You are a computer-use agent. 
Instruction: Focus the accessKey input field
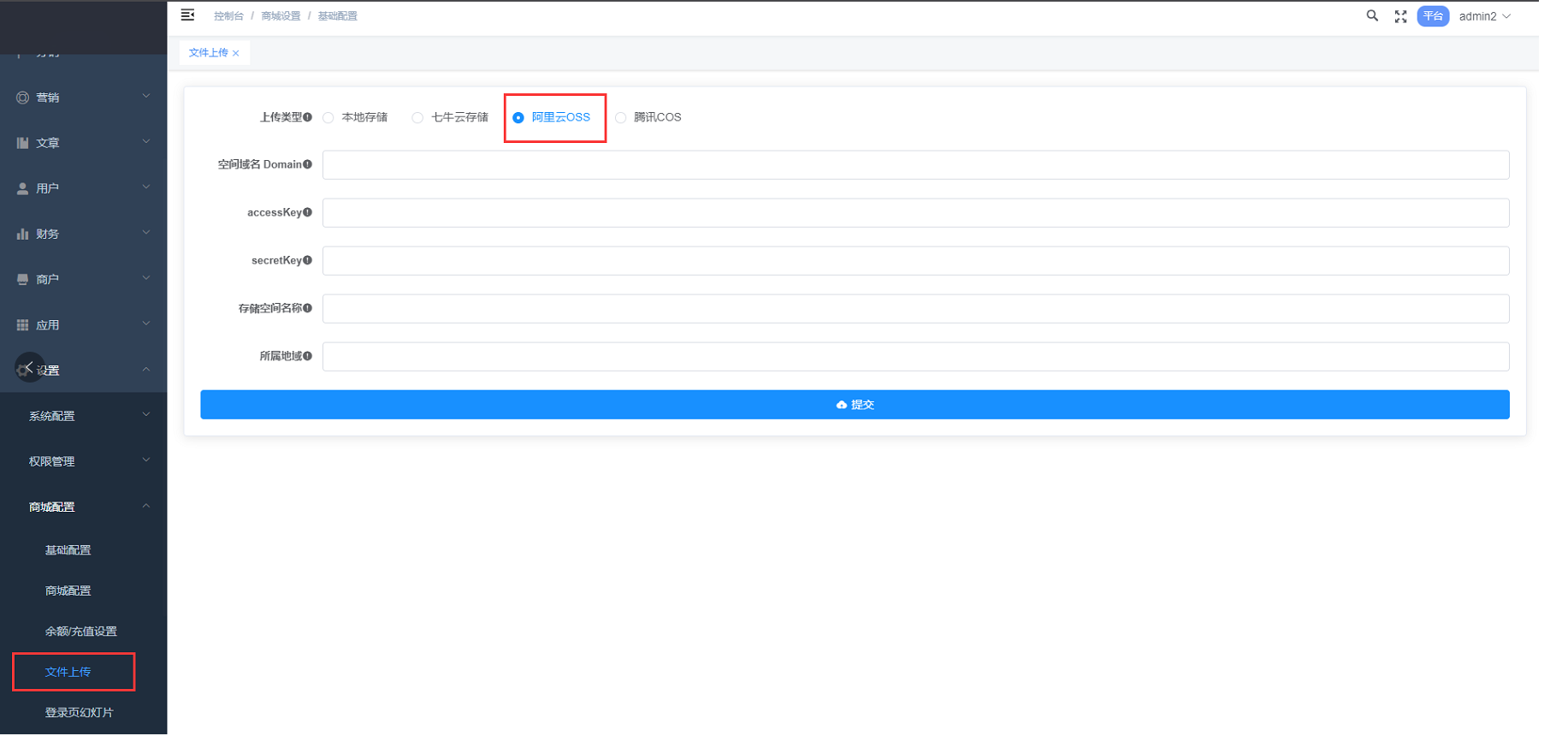point(915,213)
